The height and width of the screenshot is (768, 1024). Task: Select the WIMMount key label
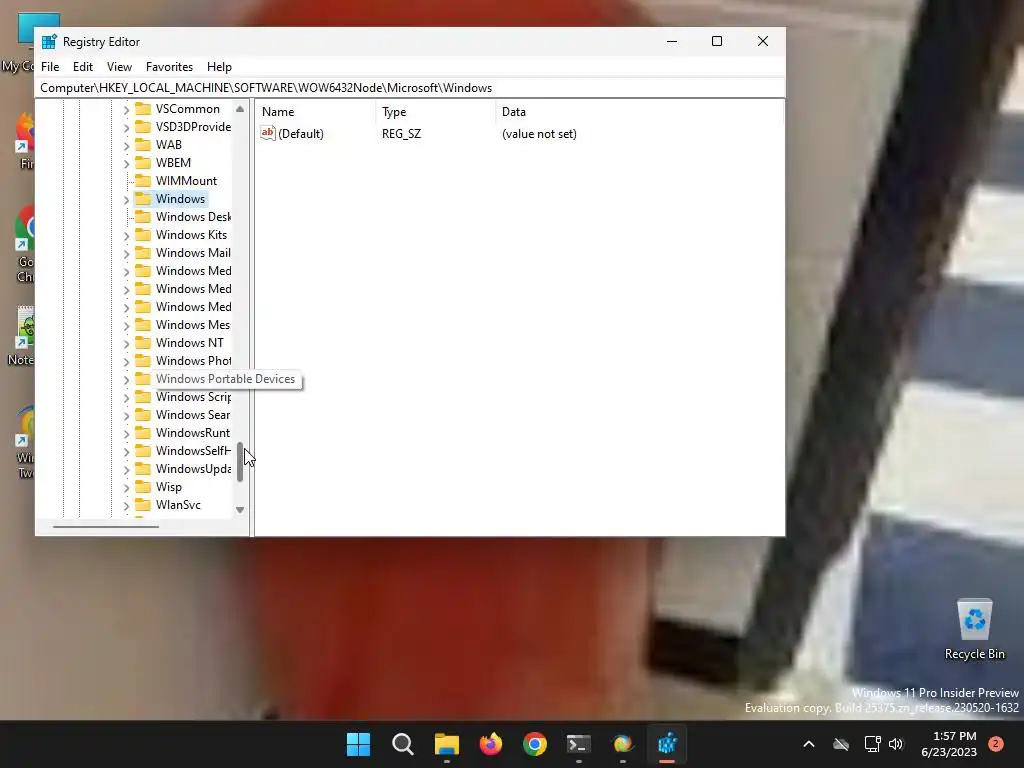click(x=186, y=181)
